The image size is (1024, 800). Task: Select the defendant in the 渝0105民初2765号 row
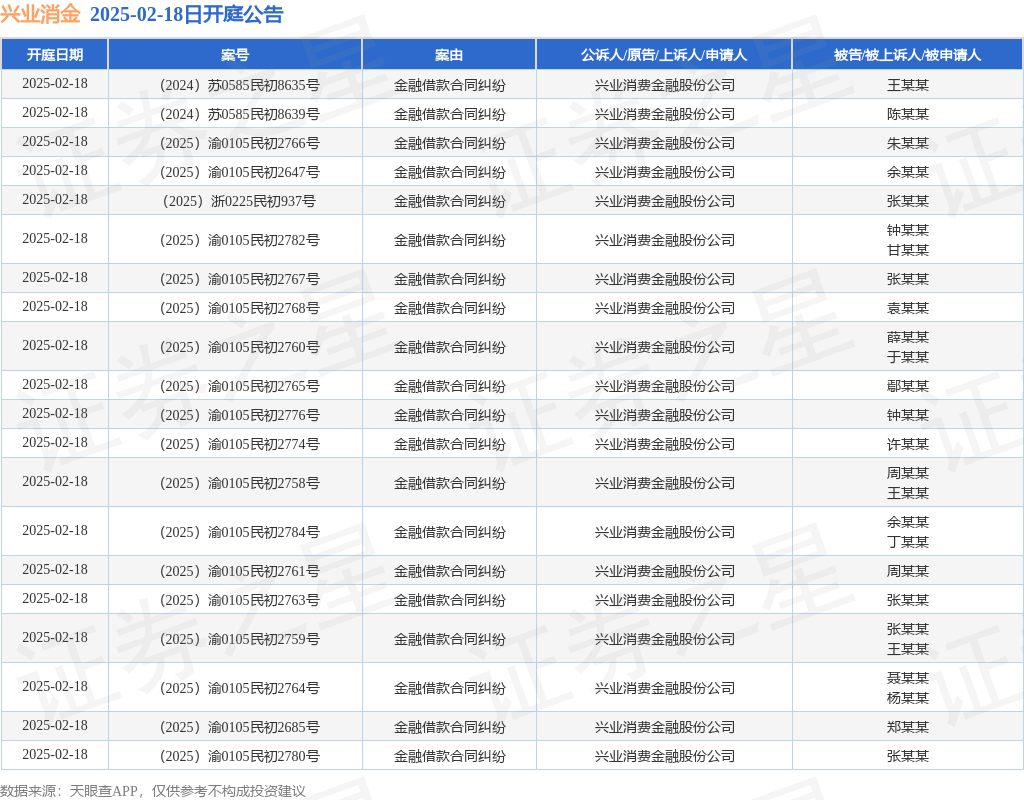[x=908, y=387]
